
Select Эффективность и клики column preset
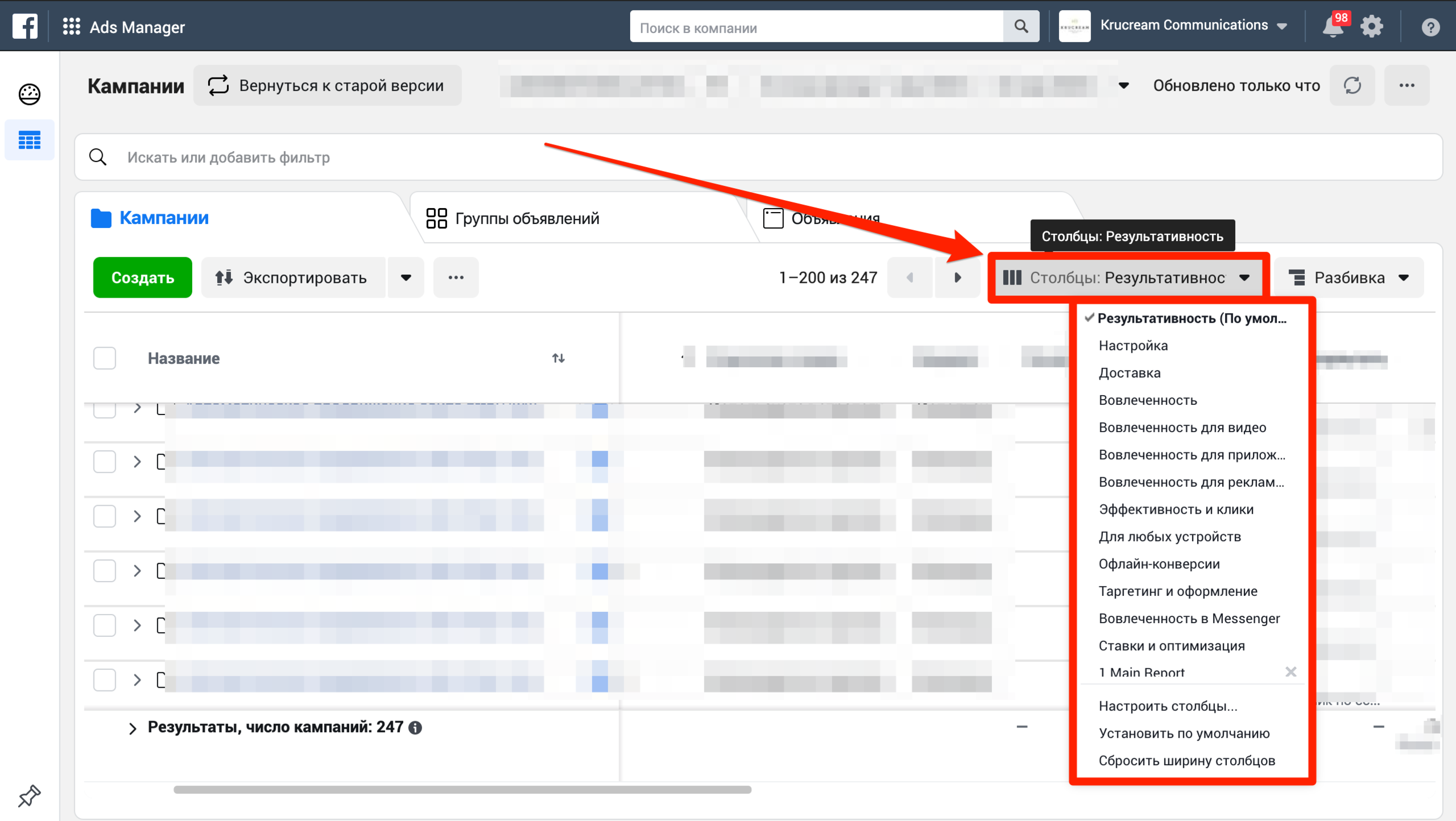tap(1175, 509)
